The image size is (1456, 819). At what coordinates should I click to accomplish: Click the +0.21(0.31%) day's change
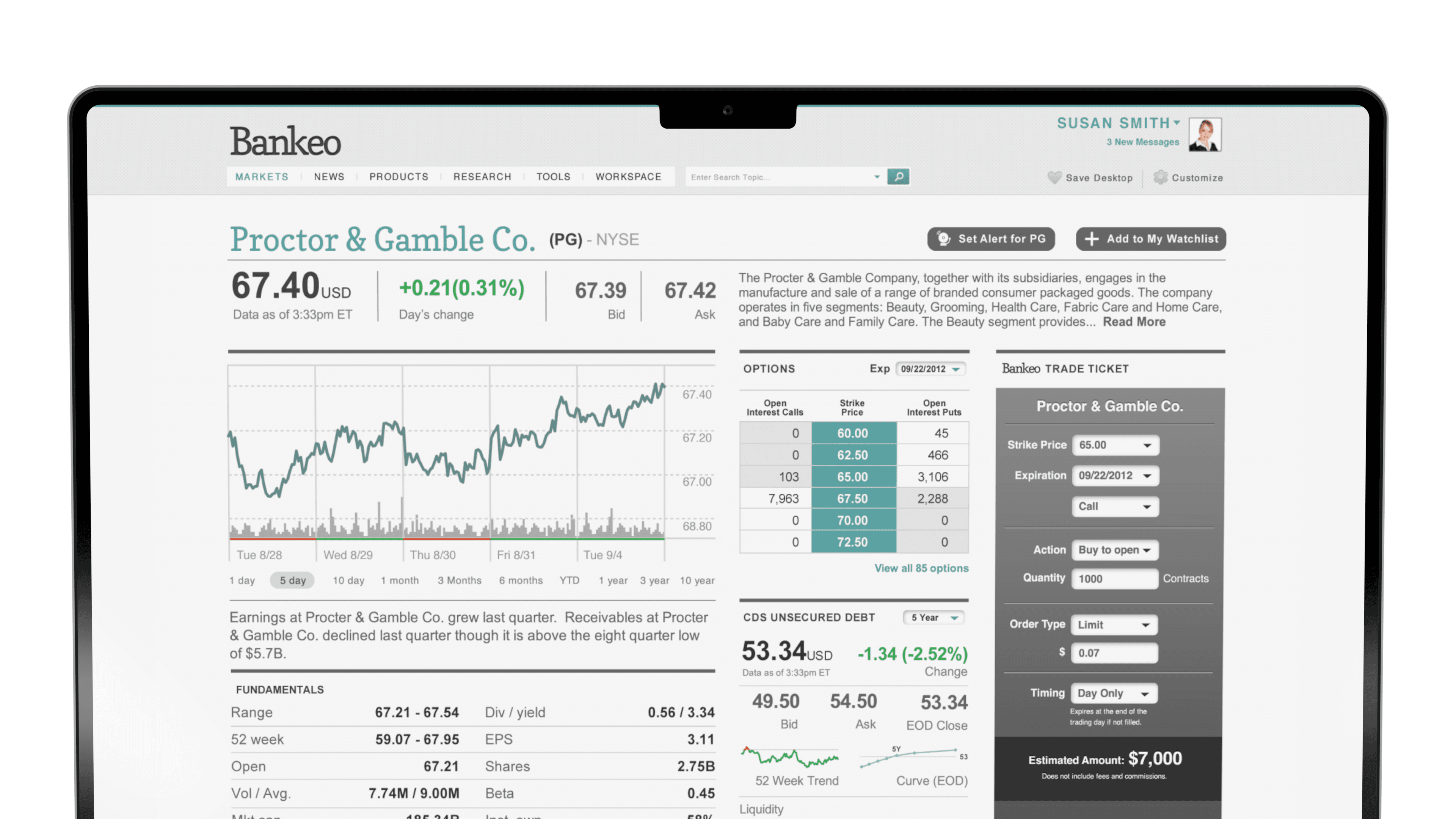click(x=462, y=288)
